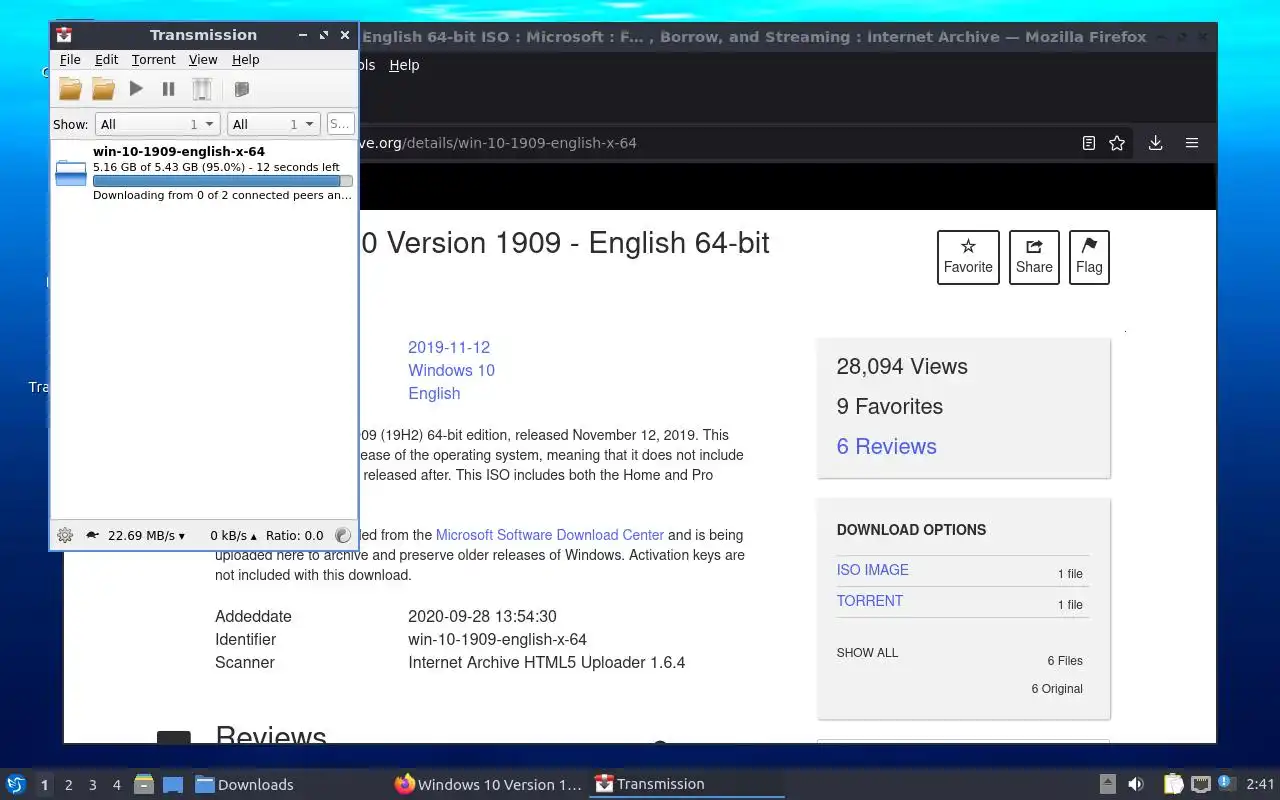Viewport: 1280px width, 800px height.
Task: Open Transmission options gear in status bar
Action: coord(65,535)
